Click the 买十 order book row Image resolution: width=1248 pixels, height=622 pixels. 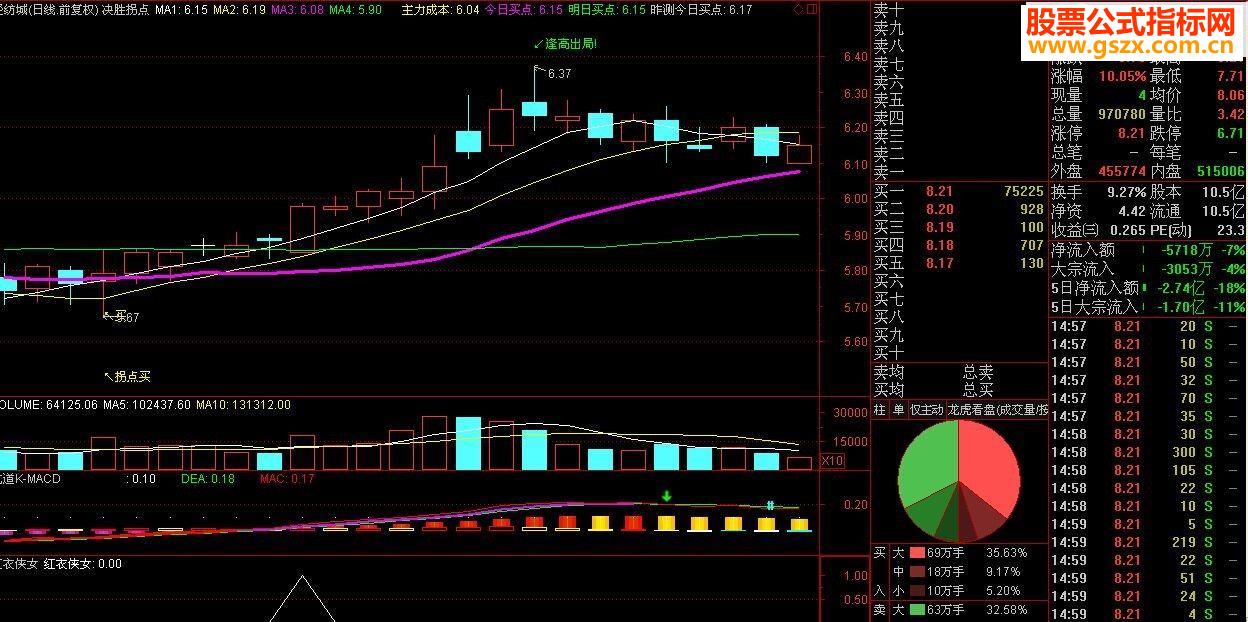point(959,353)
